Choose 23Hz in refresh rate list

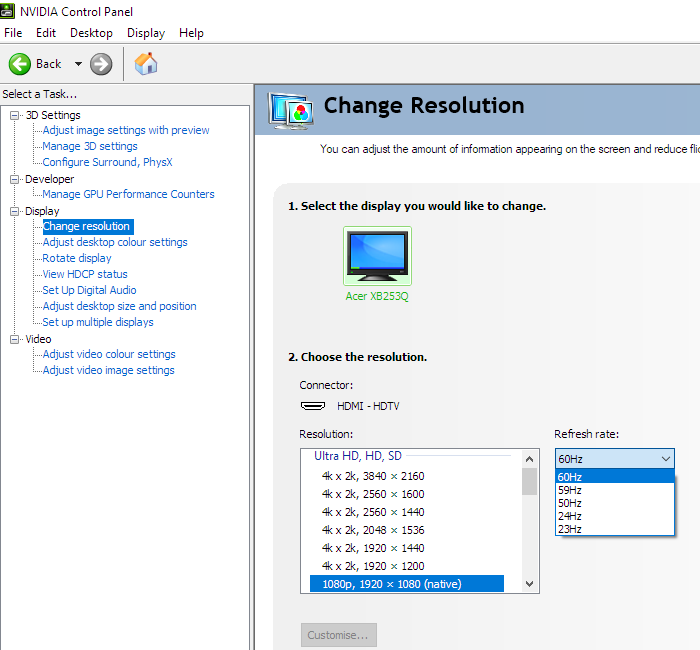tap(615, 529)
